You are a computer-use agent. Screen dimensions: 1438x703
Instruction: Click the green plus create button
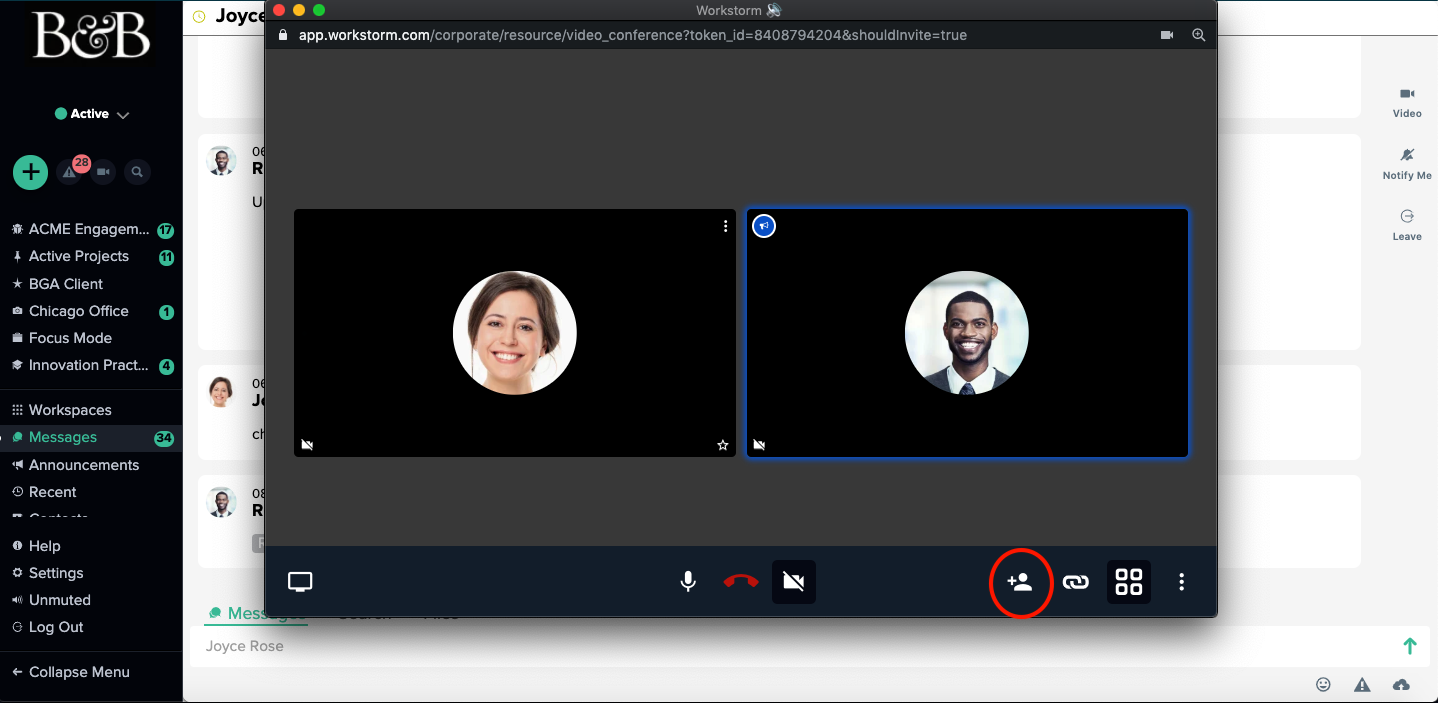pyautogui.click(x=31, y=172)
